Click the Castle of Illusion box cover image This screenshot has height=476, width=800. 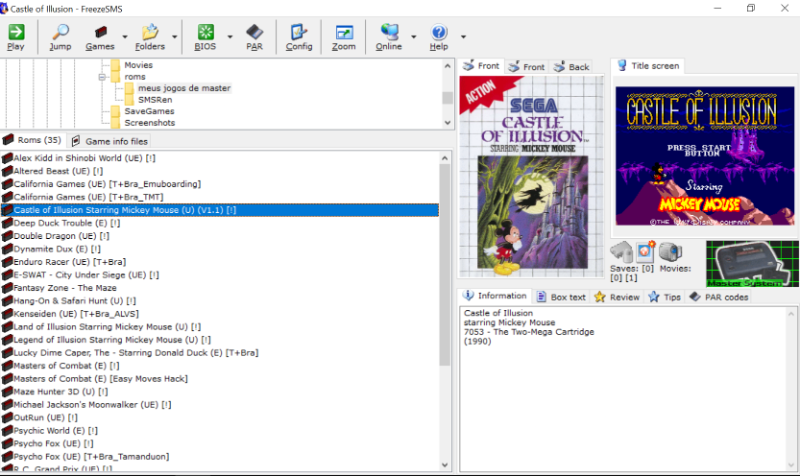pos(532,177)
